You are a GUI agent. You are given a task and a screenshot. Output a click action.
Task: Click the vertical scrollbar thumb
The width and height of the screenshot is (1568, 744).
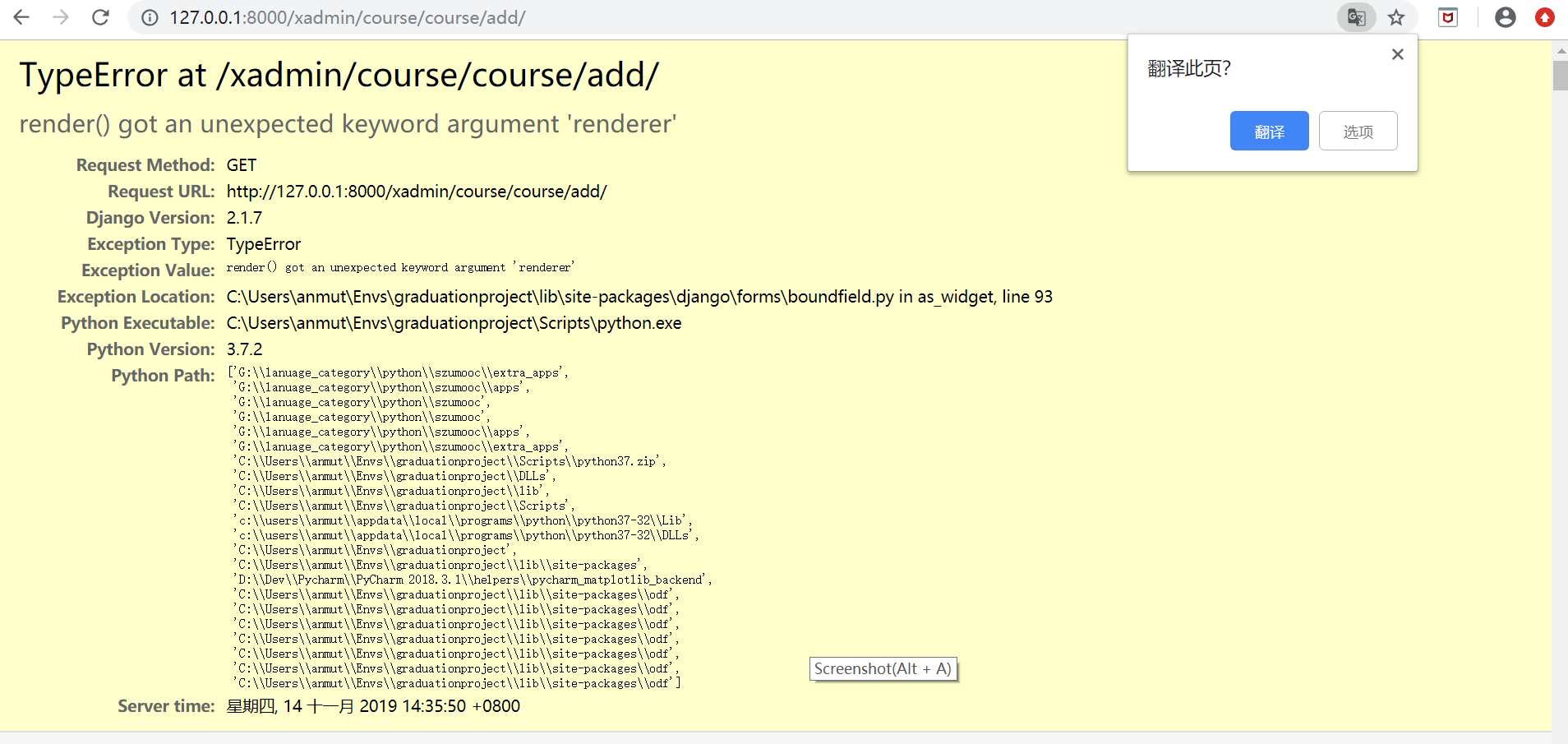click(1560, 75)
